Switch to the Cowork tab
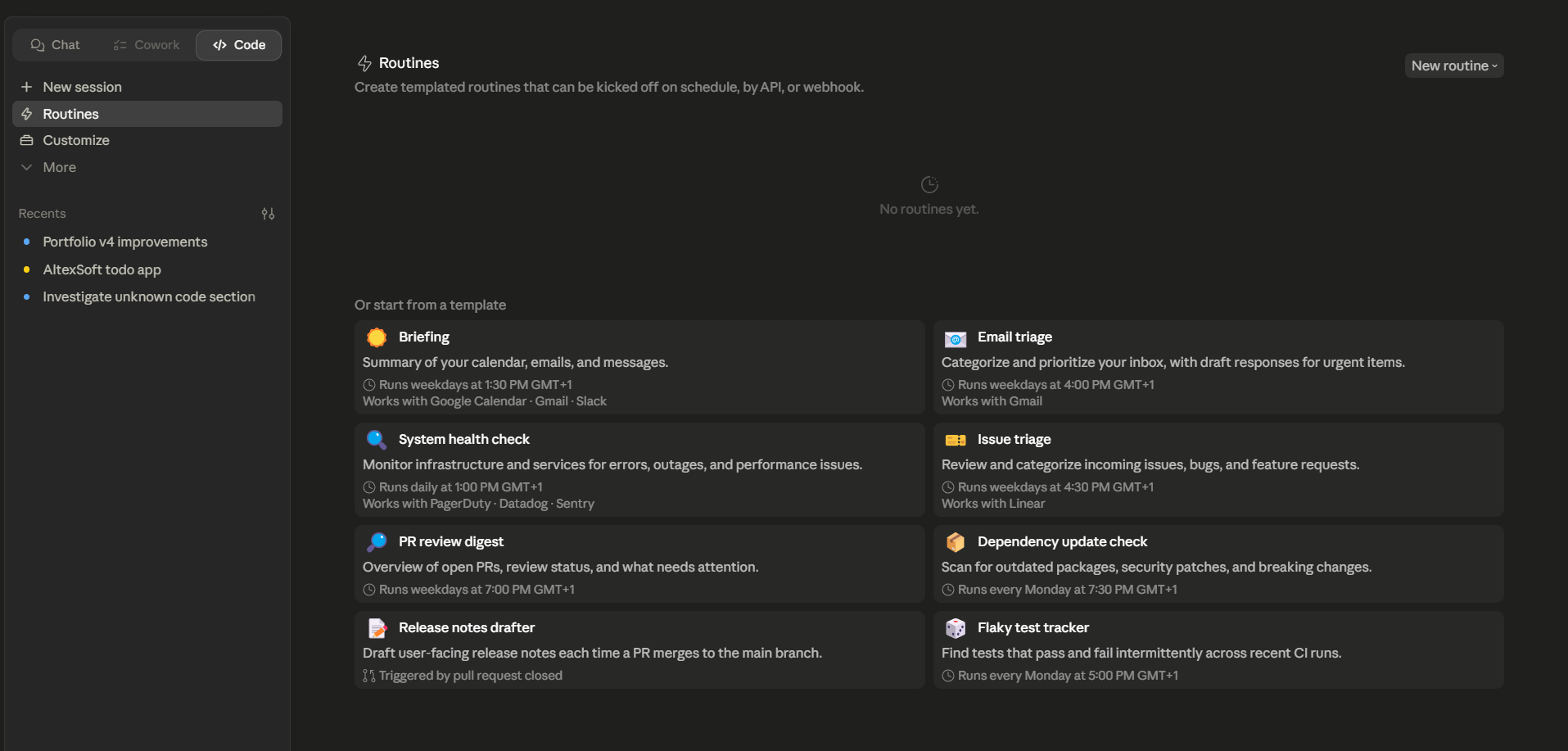The width and height of the screenshot is (1568, 751). coord(147,45)
